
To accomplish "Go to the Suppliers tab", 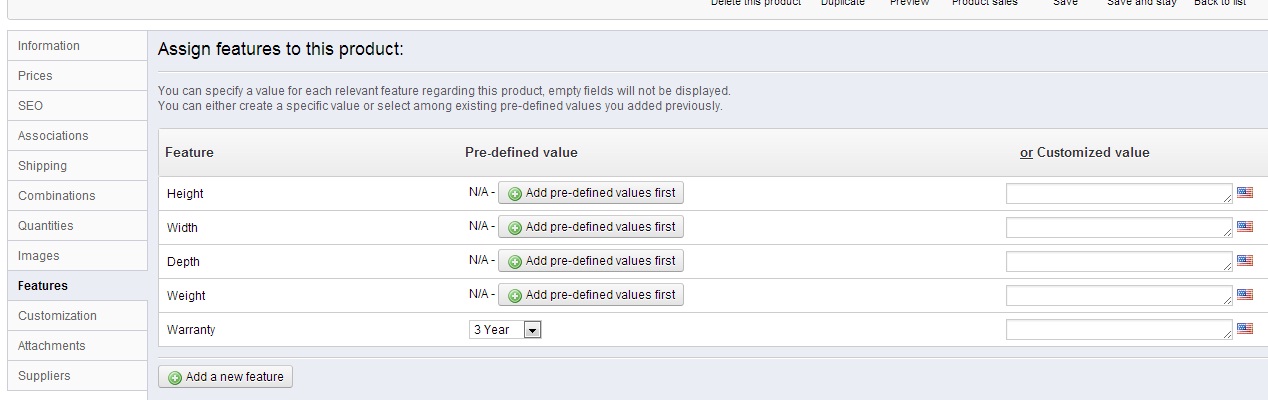I will [x=44, y=376].
